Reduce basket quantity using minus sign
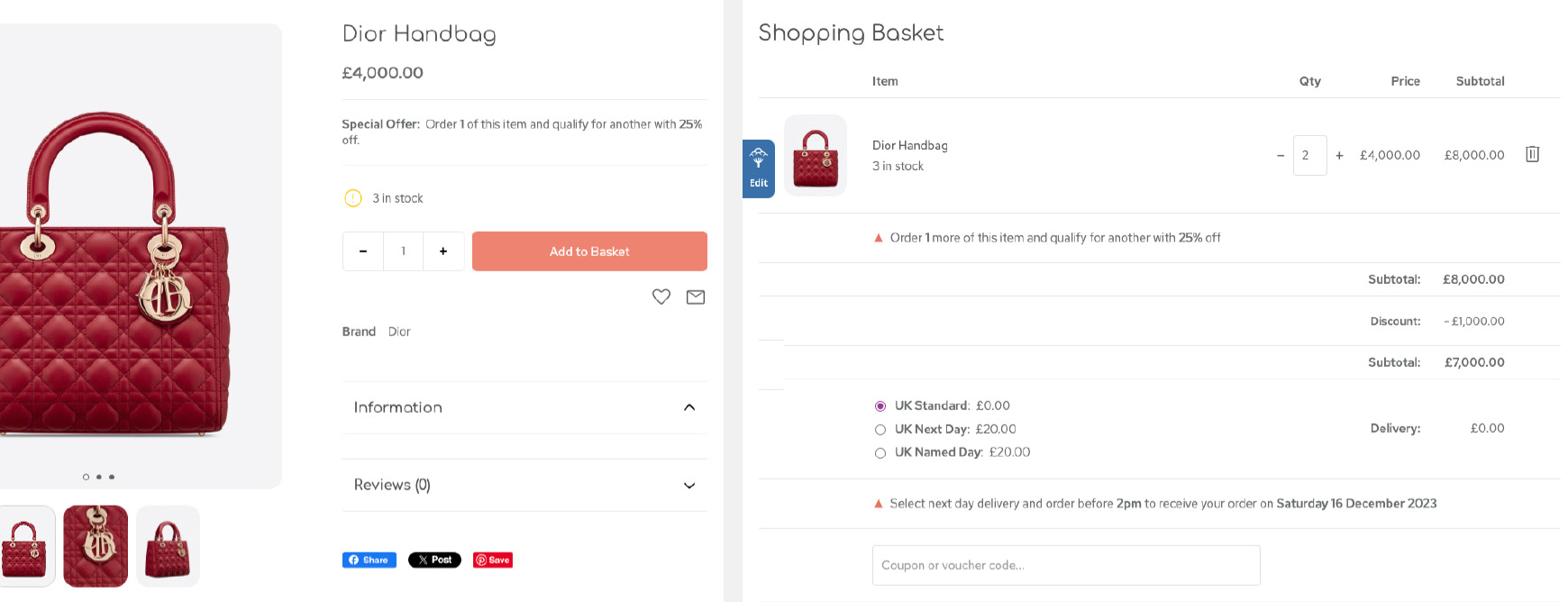Screen dimensions: 1568x602 click(1281, 155)
